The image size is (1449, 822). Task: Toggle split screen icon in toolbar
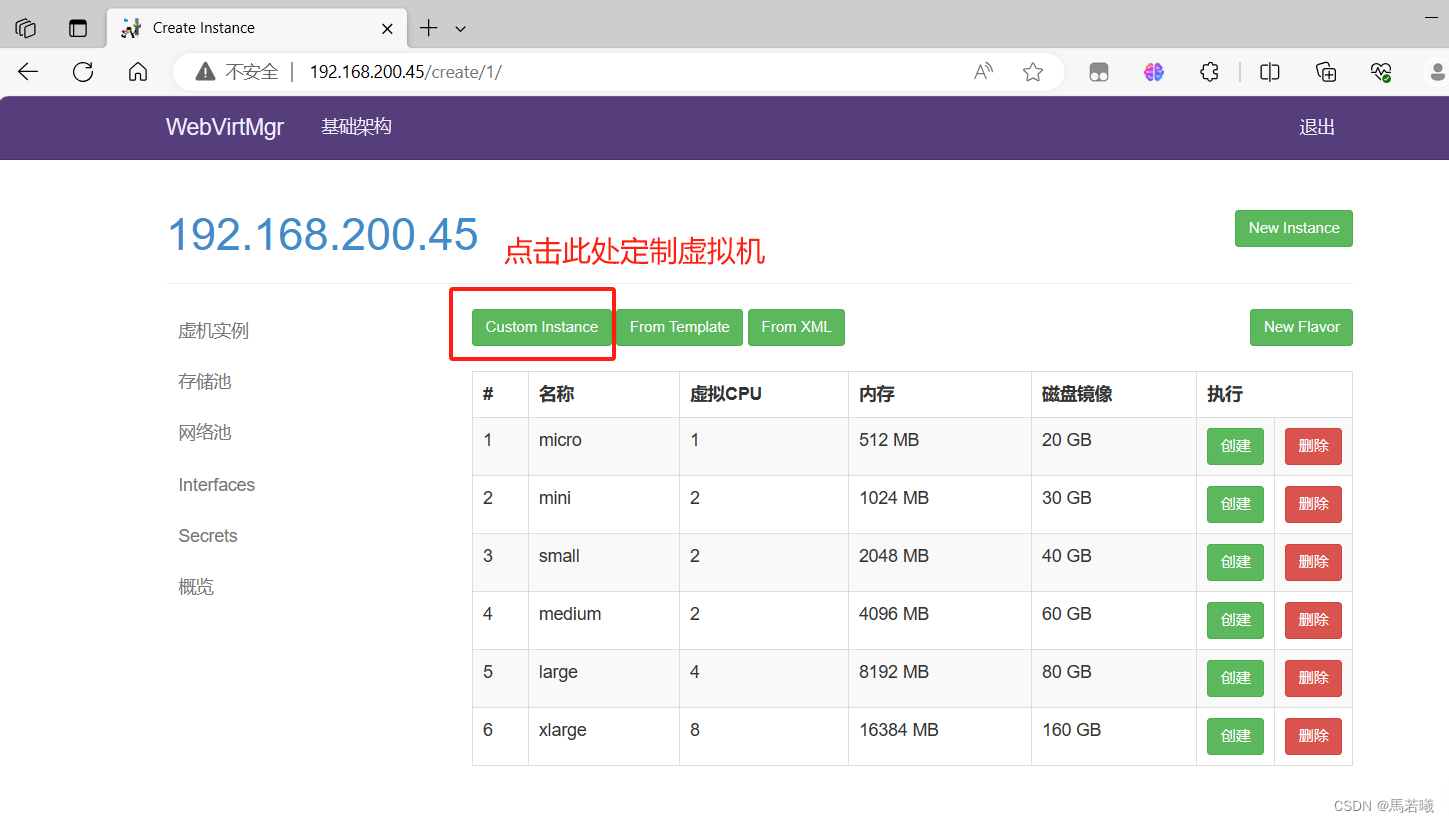1270,72
